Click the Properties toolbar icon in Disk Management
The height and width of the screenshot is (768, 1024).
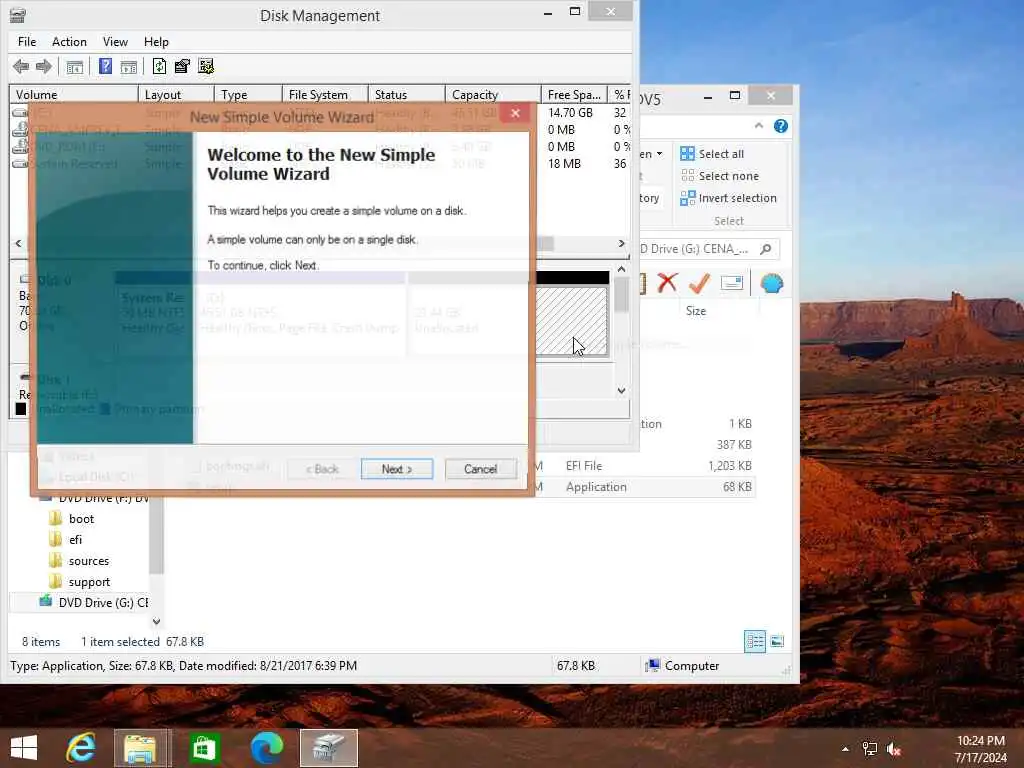click(182, 66)
